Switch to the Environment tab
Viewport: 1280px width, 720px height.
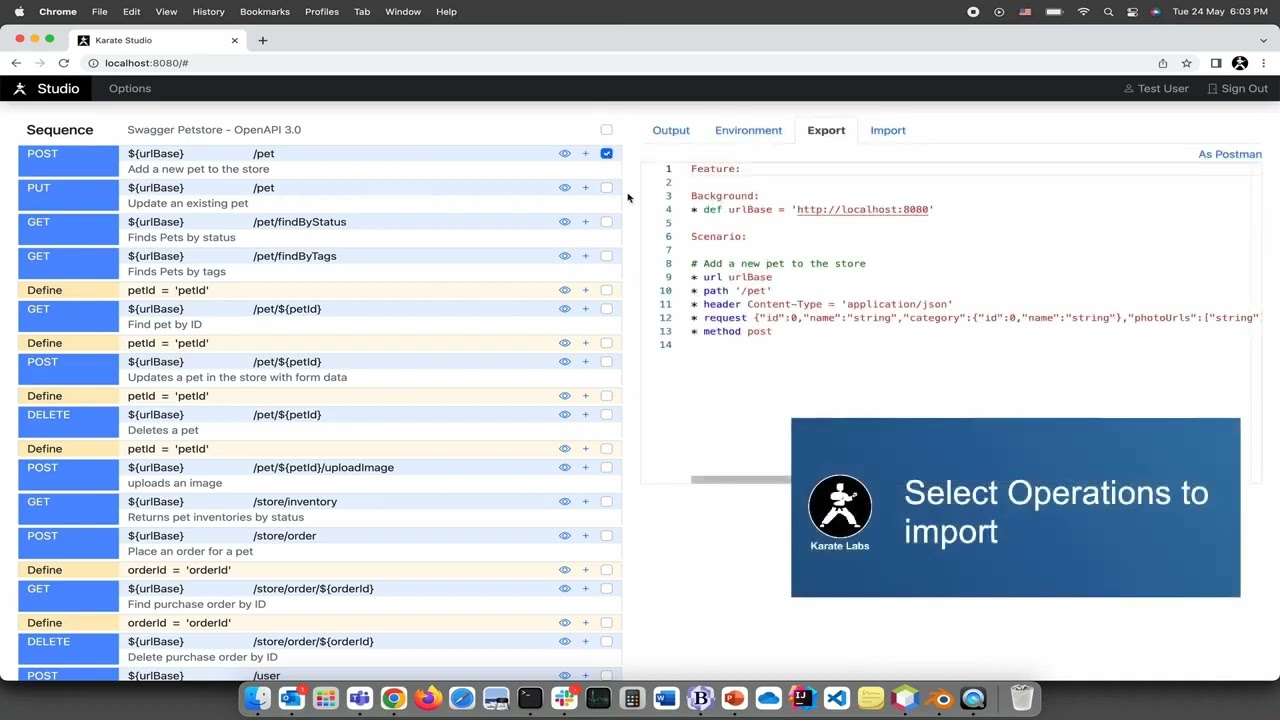tap(748, 130)
